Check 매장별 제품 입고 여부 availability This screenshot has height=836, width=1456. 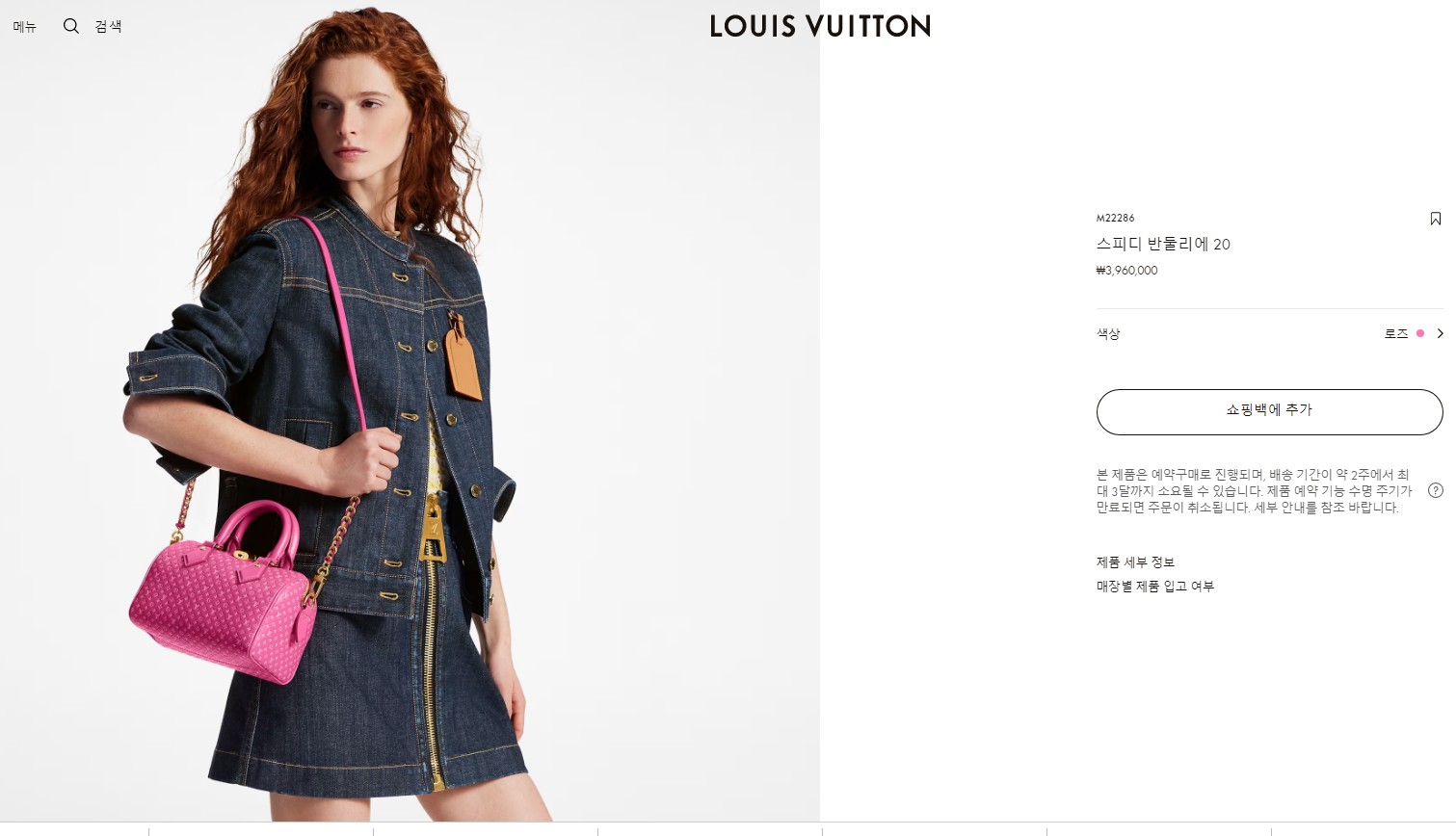click(x=1155, y=587)
